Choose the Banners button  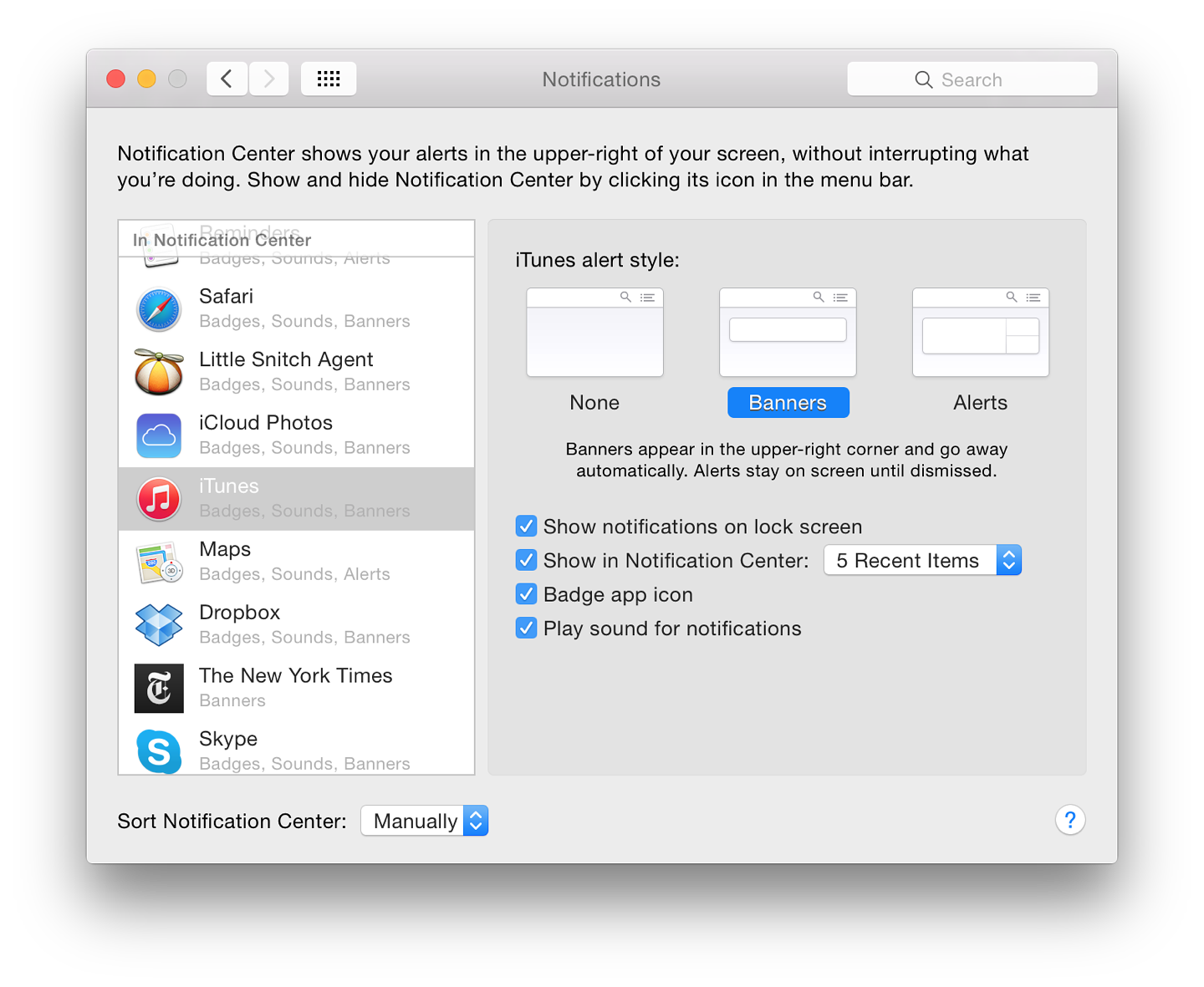(x=788, y=403)
